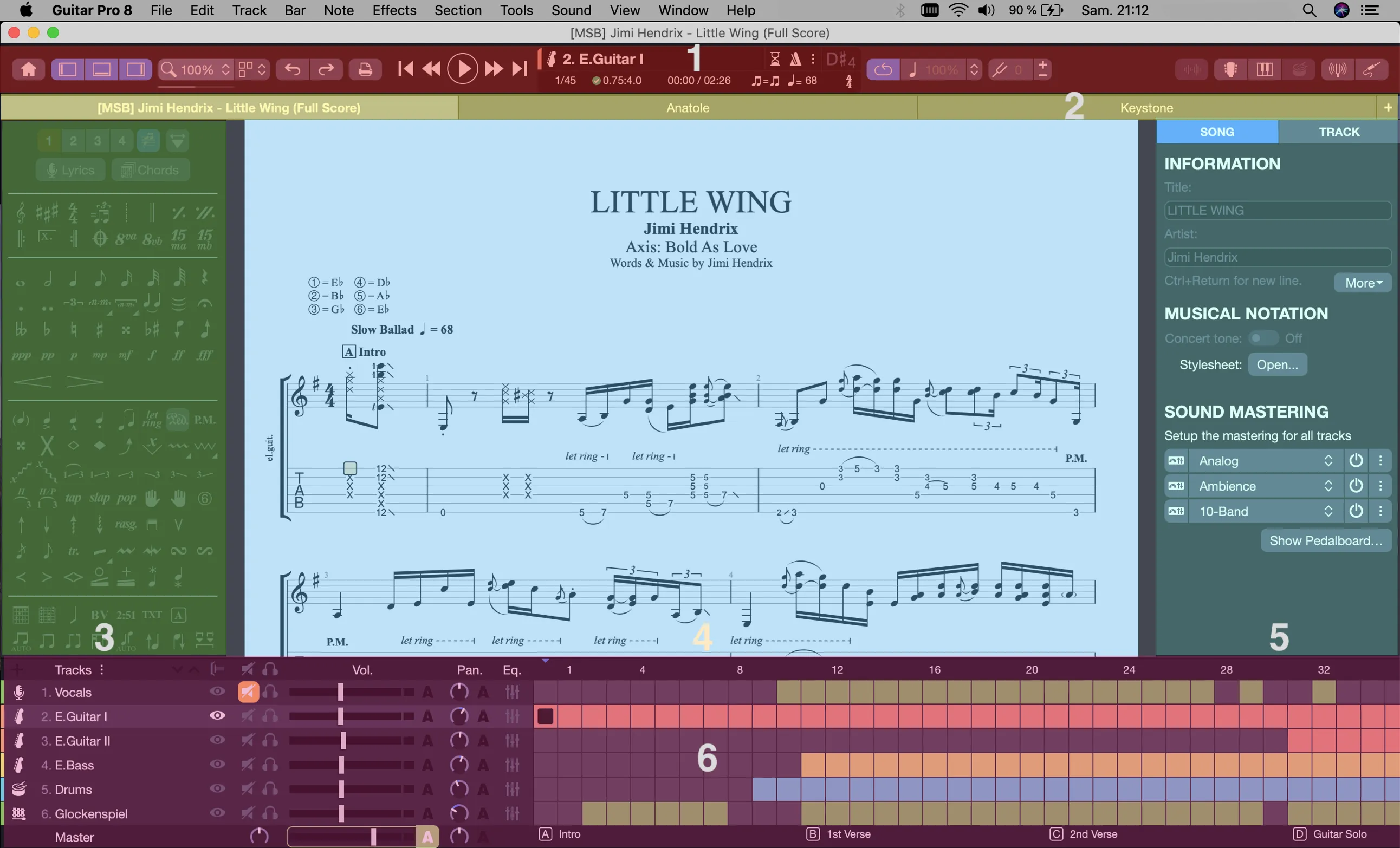The height and width of the screenshot is (848, 1400).
Task: Unmute the Vocals track
Action: point(248,692)
